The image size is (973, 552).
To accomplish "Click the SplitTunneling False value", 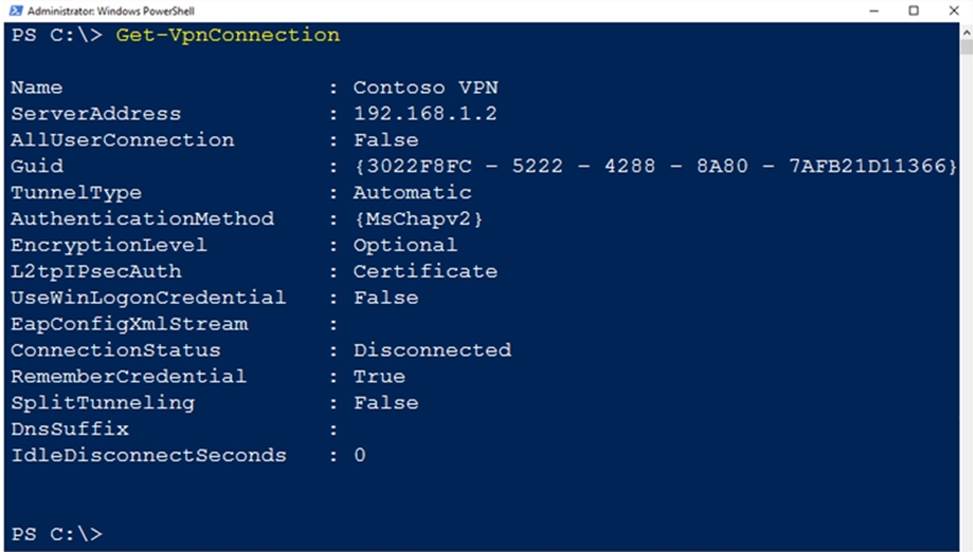I will 385,403.
